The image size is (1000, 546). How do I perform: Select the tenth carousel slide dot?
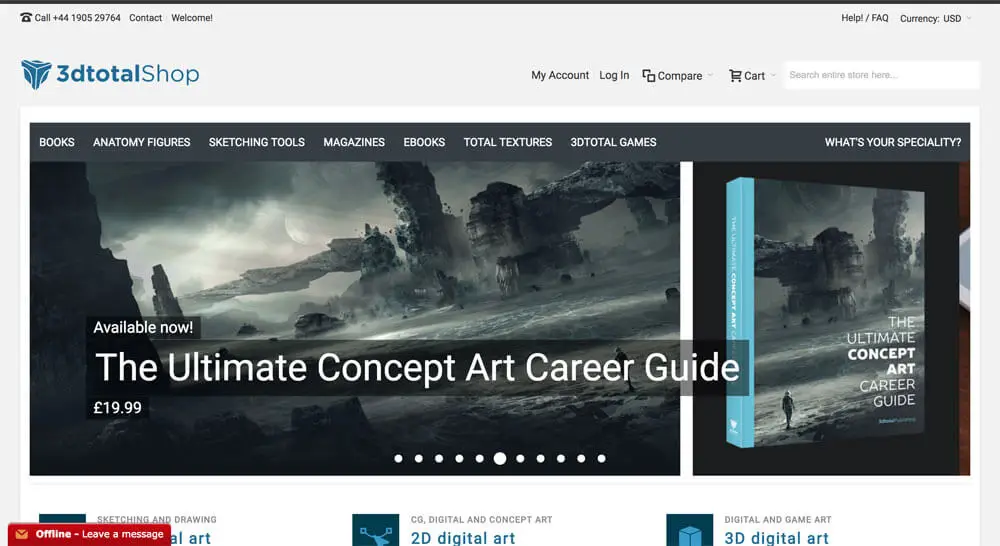[581, 459]
